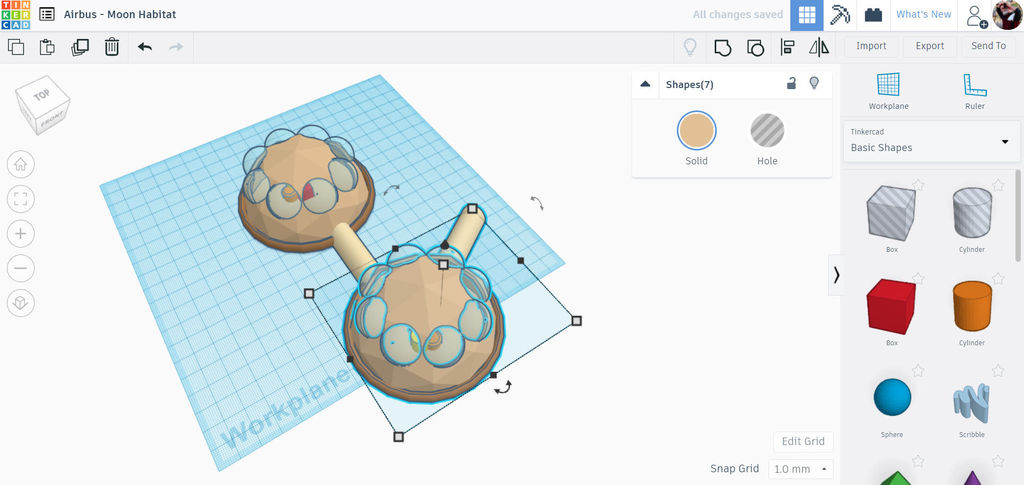
Task: Click the Show all lightbulb icon
Action: (x=690, y=47)
